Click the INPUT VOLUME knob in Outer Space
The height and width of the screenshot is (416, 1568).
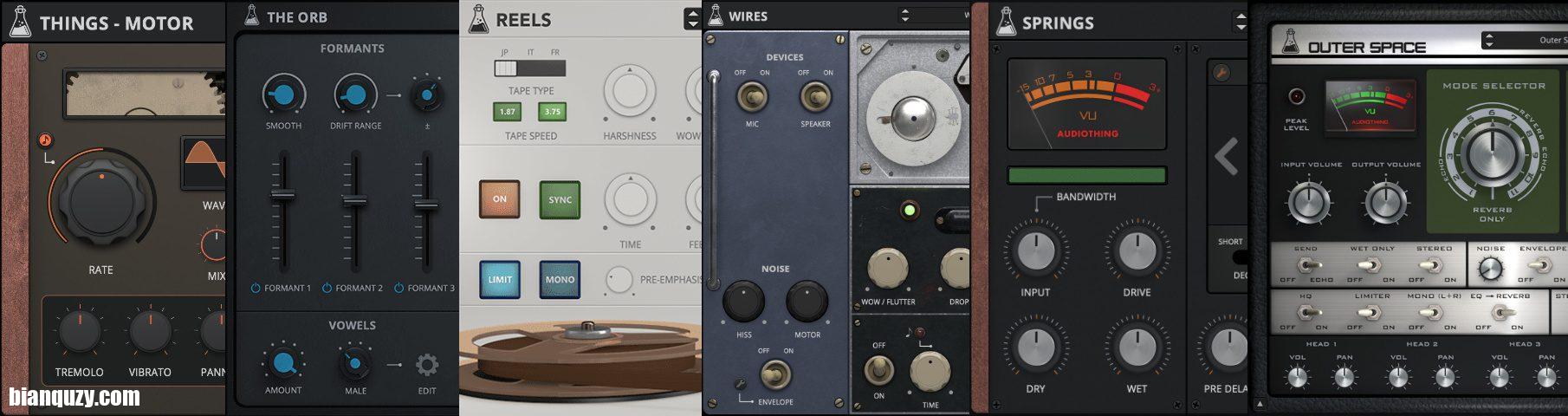(x=1308, y=202)
